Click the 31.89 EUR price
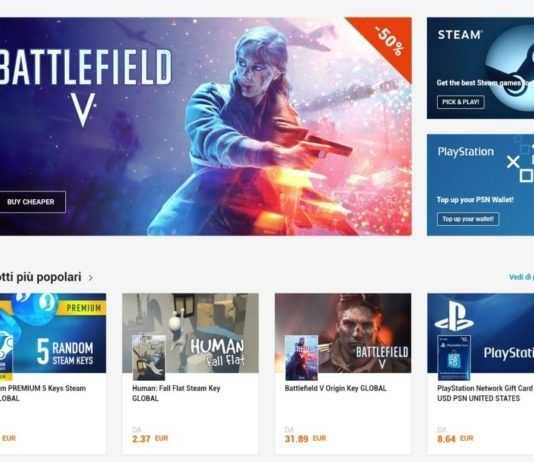Image resolution: width=534 pixels, height=462 pixels. click(305, 439)
